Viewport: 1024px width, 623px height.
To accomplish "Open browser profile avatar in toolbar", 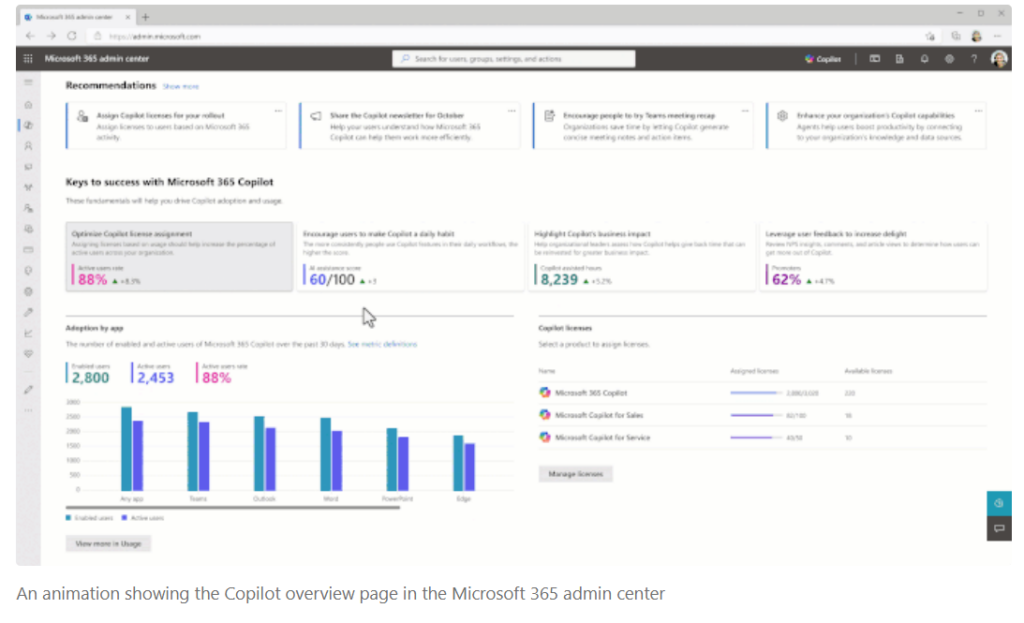I will tap(976, 37).
